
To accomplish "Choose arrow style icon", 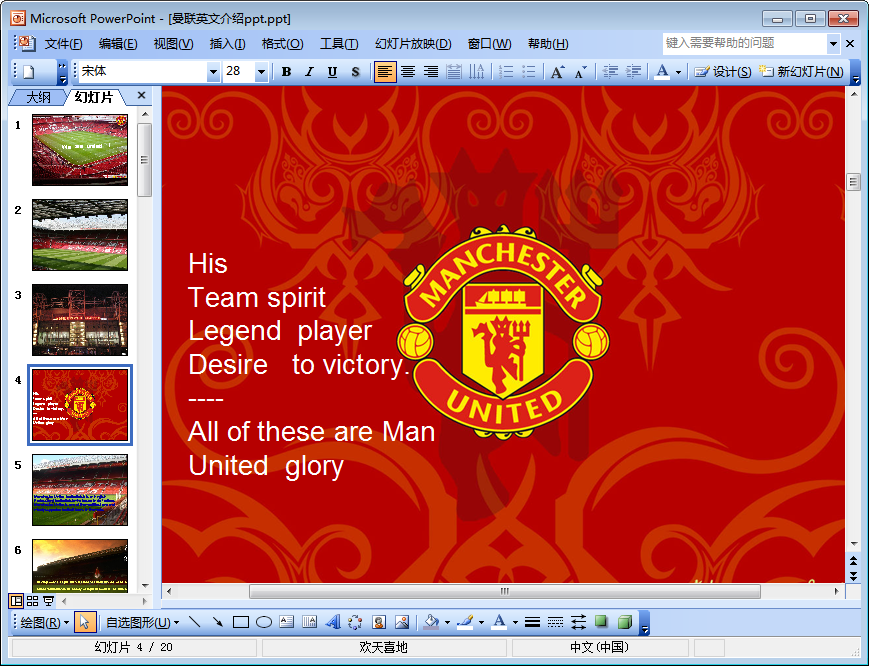I will pos(578,622).
